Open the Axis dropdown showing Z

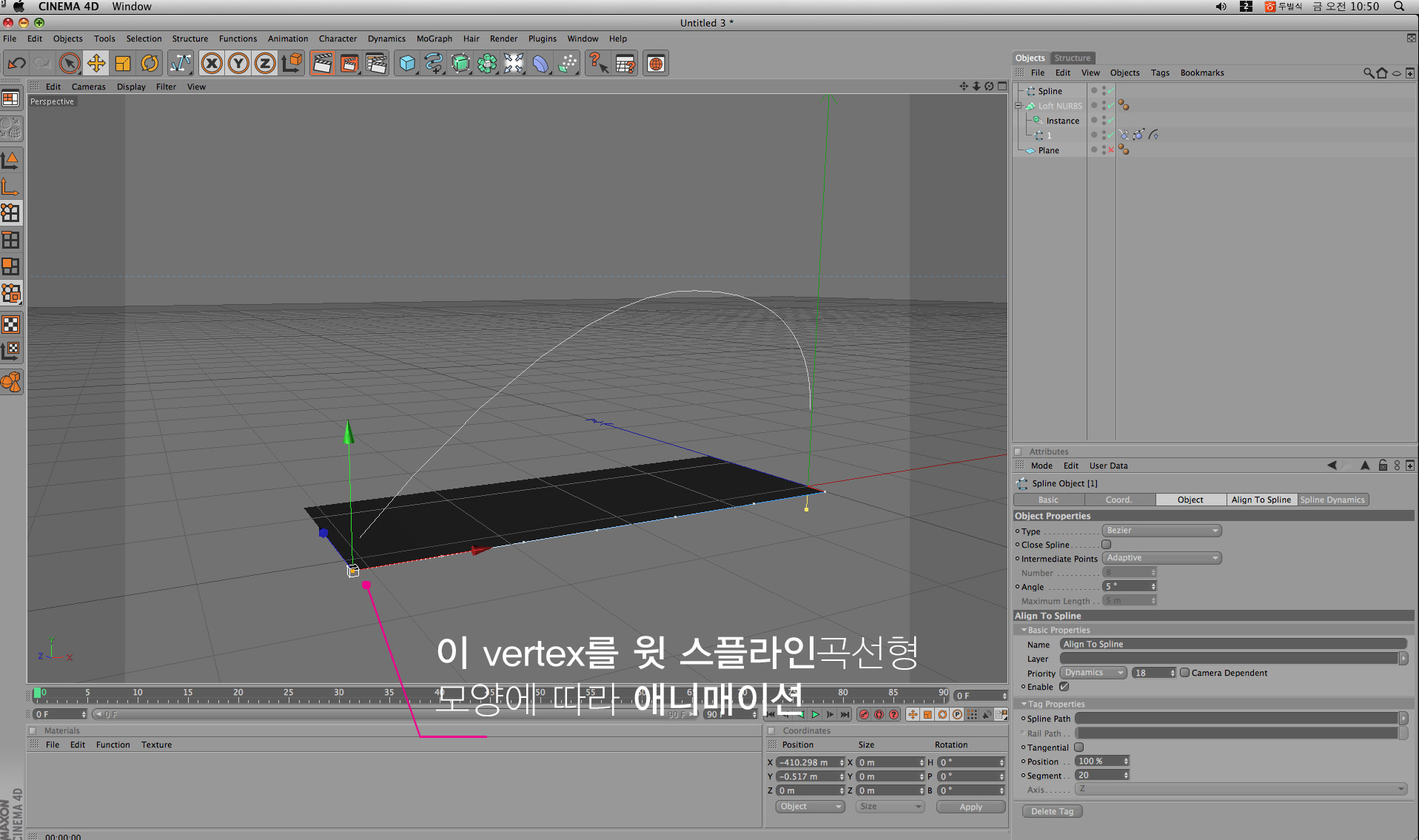click(x=1241, y=789)
